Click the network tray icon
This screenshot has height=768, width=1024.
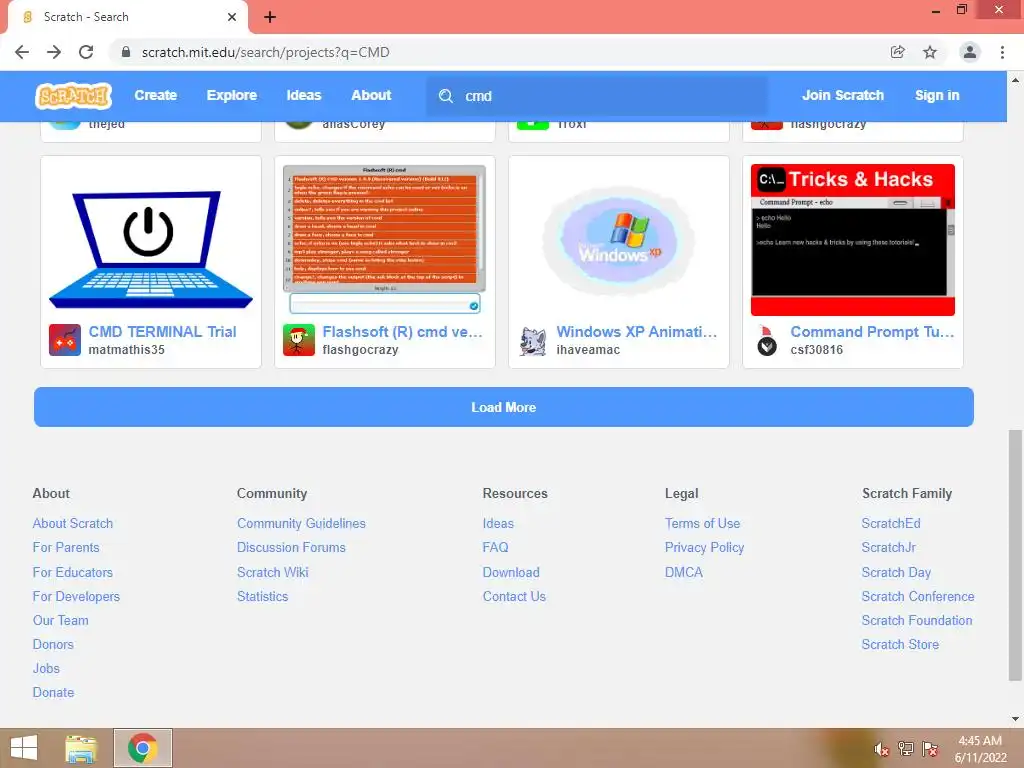(x=906, y=749)
